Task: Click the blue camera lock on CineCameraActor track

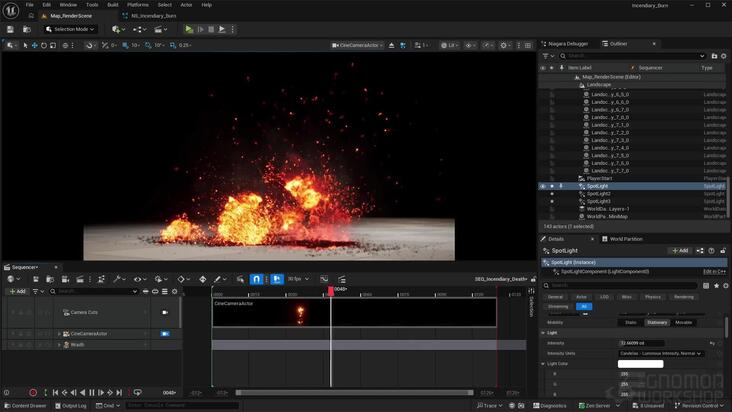Action: point(165,334)
